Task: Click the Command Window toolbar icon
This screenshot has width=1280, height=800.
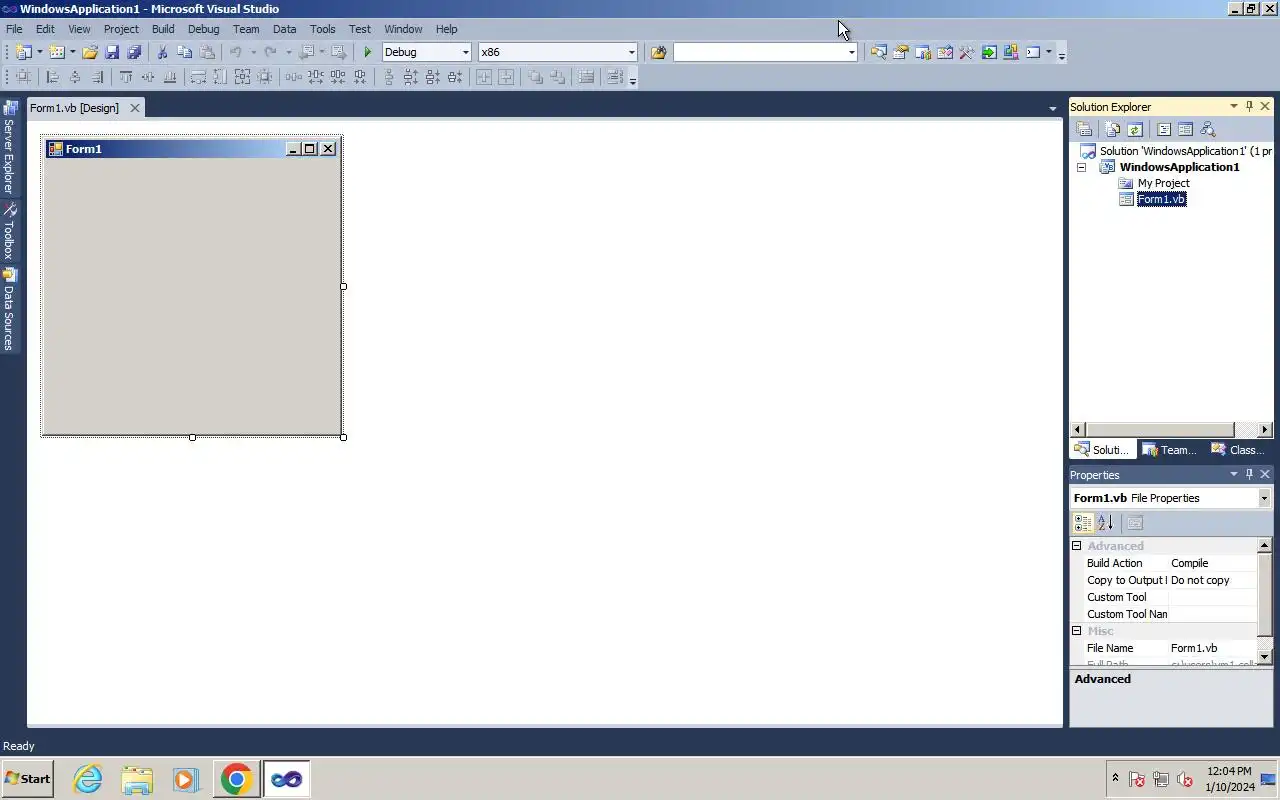Action: point(1033,52)
